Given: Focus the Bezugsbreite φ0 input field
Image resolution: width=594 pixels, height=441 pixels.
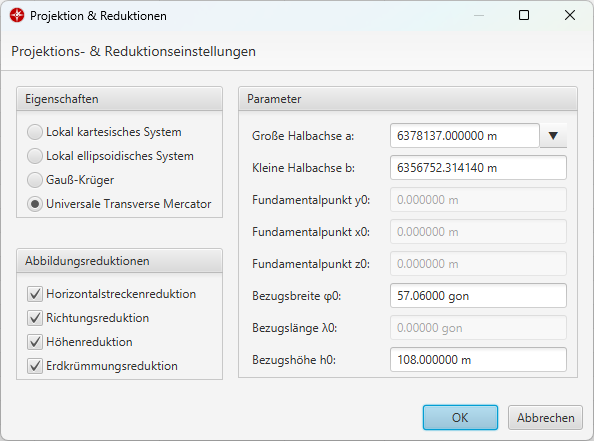Looking at the screenshot, I should point(478,296).
